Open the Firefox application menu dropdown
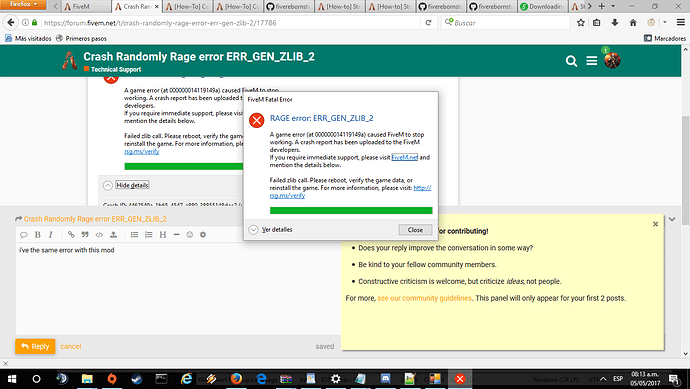This screenshot has height=389, width=690. (23, 4)
